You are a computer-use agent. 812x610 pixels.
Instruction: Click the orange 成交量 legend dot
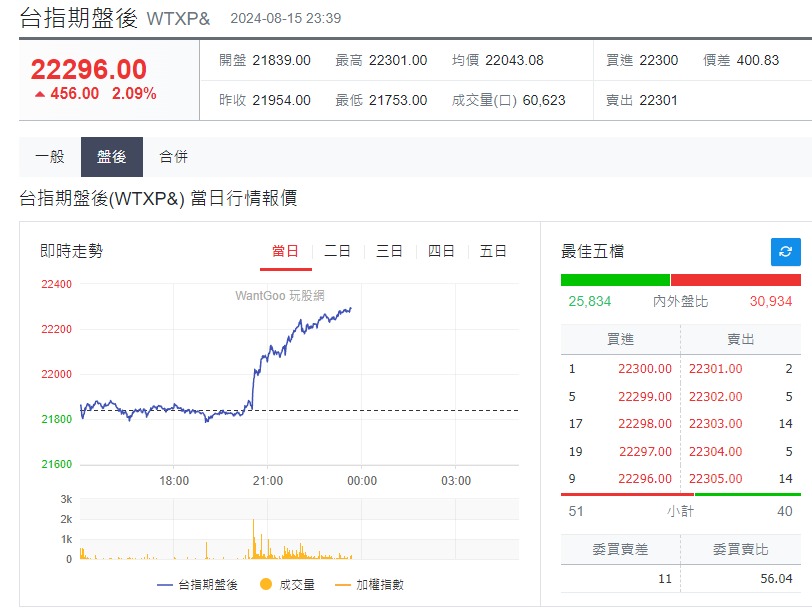tap(263, 584)
